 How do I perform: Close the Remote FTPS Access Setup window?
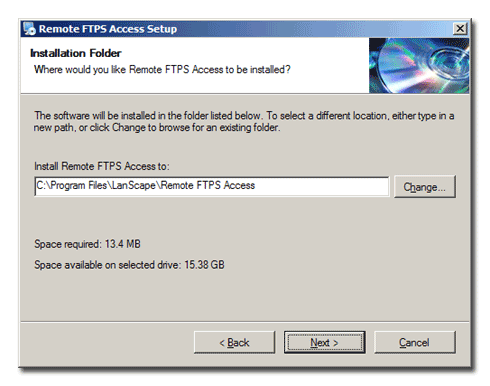pyautogui.click(x=460, y=29)
